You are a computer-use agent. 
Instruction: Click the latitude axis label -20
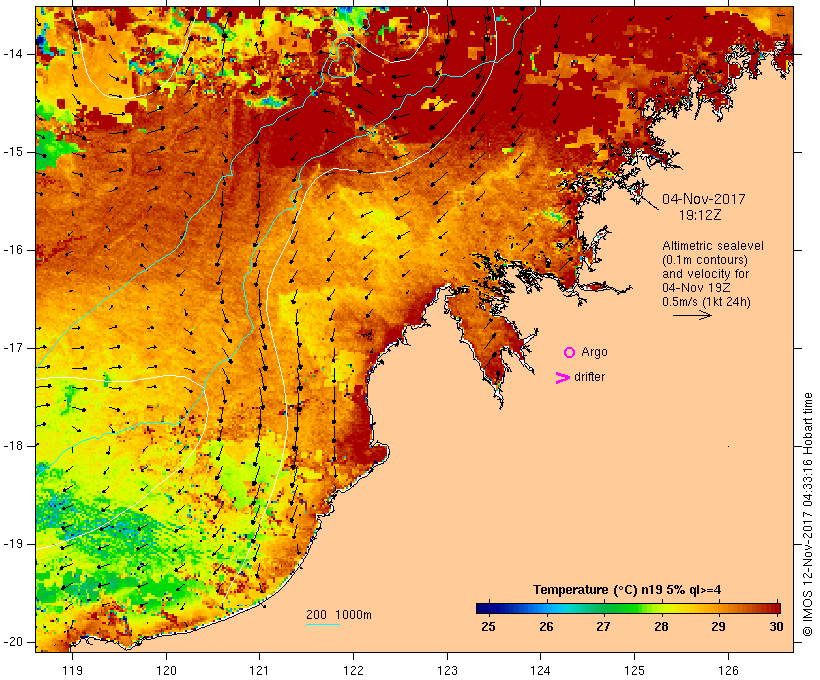tap(13, 642)
